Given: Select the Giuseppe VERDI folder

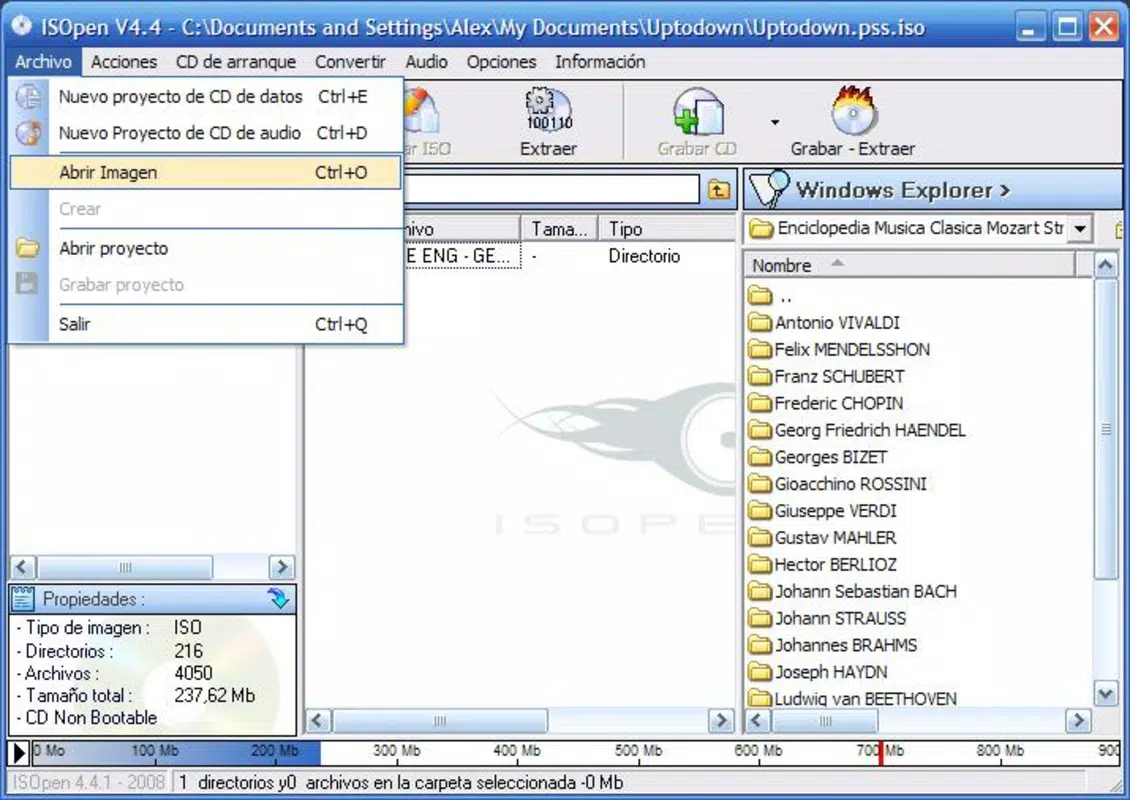Looking at the screenshot, I should (x=822, y=511).
